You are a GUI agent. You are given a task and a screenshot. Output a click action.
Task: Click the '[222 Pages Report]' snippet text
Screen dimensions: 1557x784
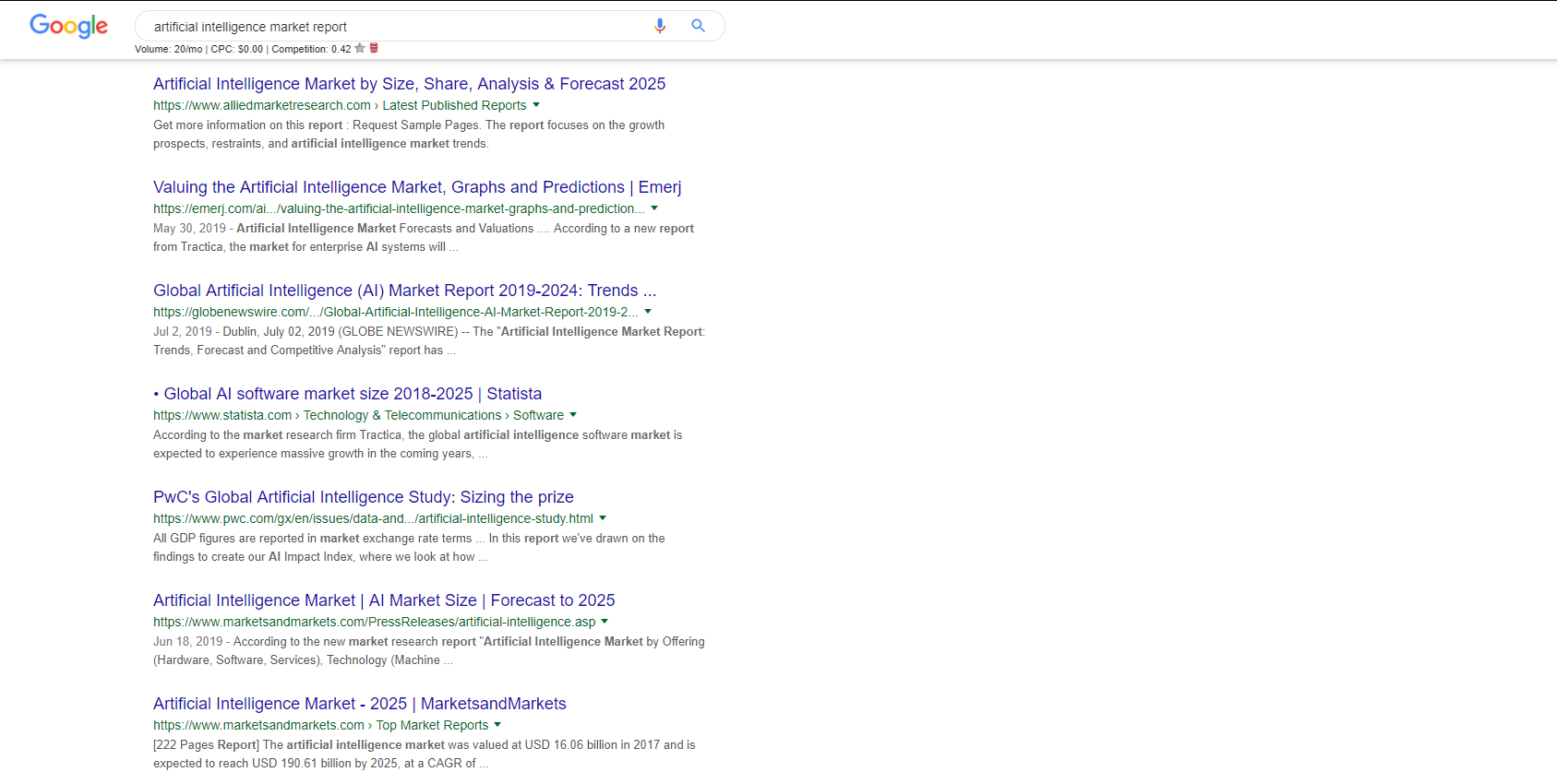425,754
